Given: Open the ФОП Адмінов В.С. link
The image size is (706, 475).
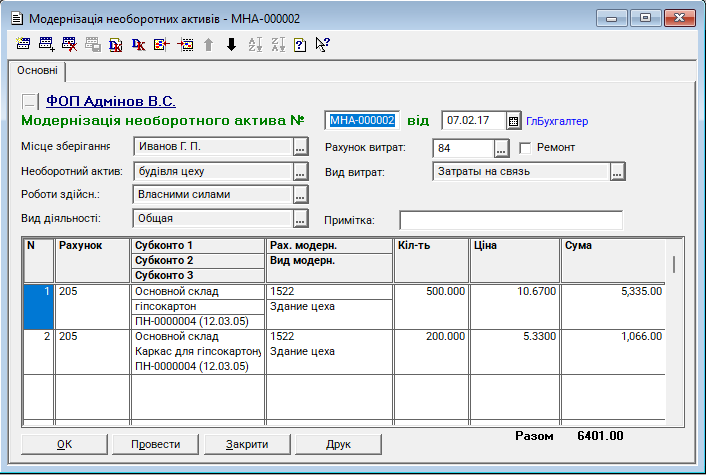Looking at the screenshot, I should coord(110,101).
